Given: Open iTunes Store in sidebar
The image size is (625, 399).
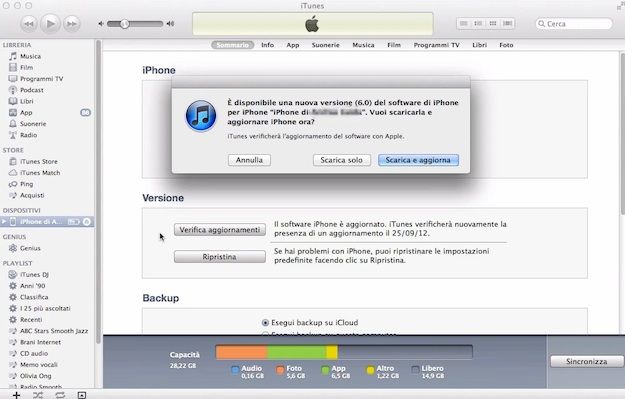Looking at the screenshot, I should (x=39, y=161).
